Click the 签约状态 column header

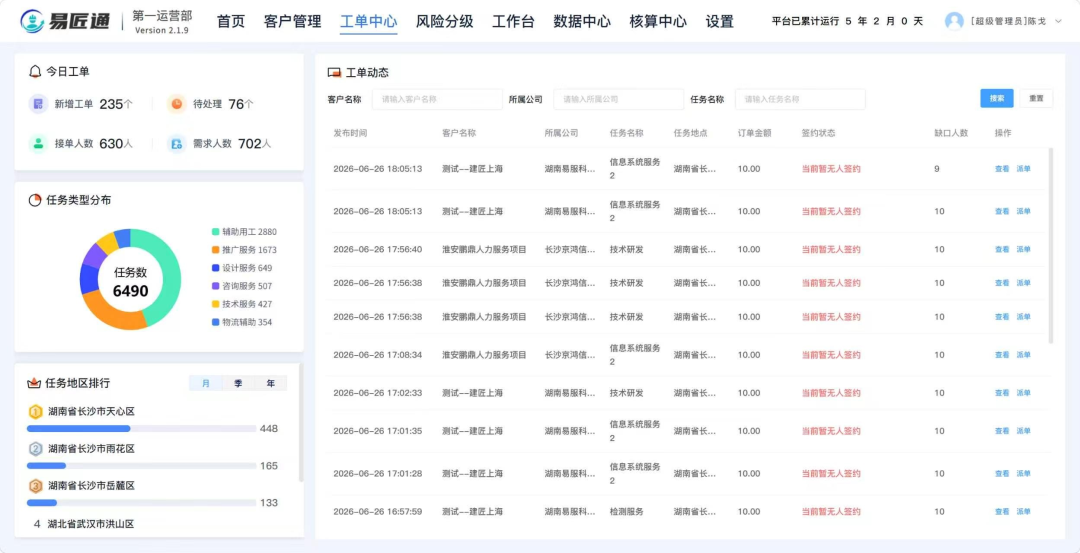pos(818,133)
